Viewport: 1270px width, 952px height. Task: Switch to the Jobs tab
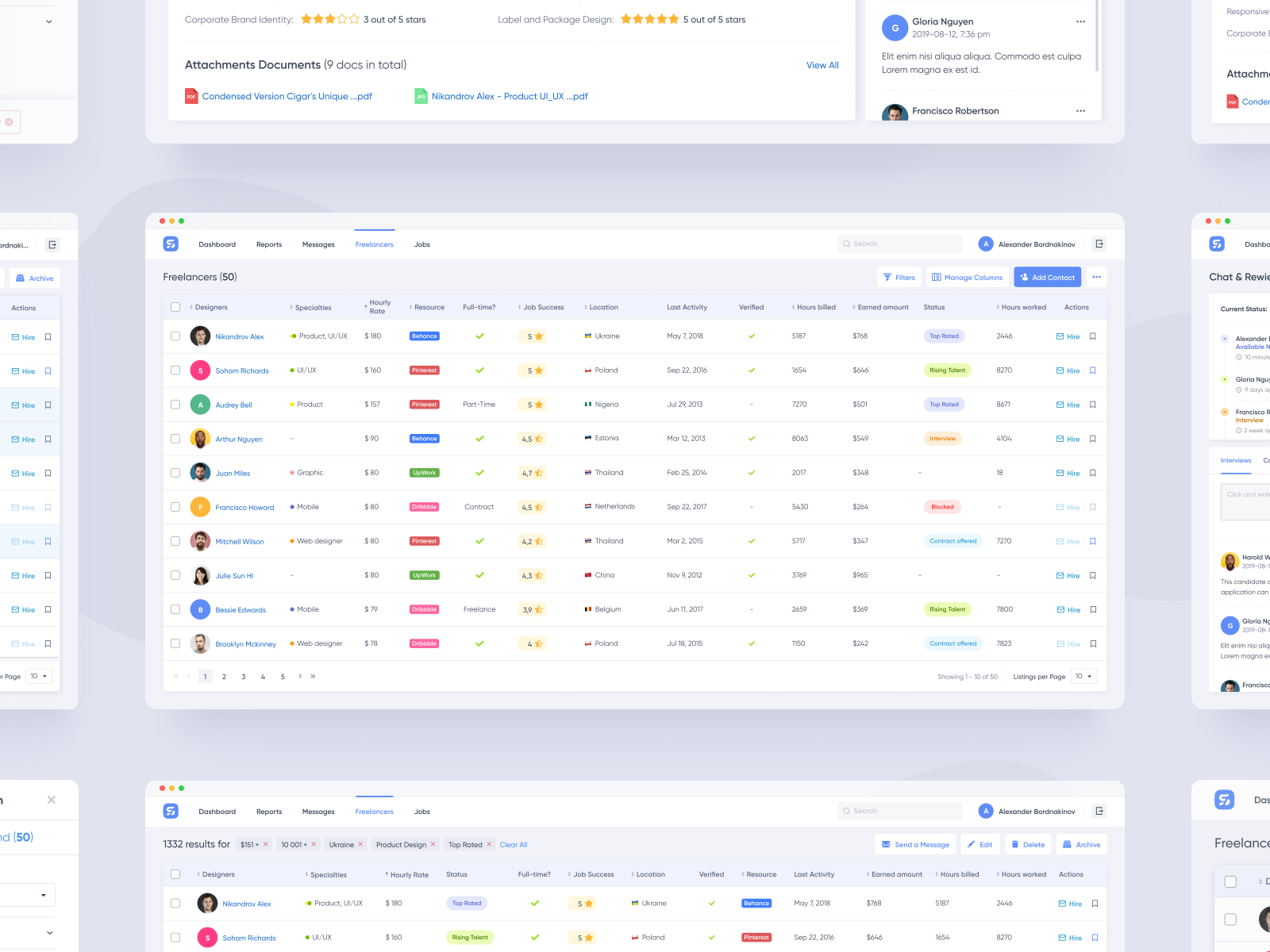coord(421,244)
